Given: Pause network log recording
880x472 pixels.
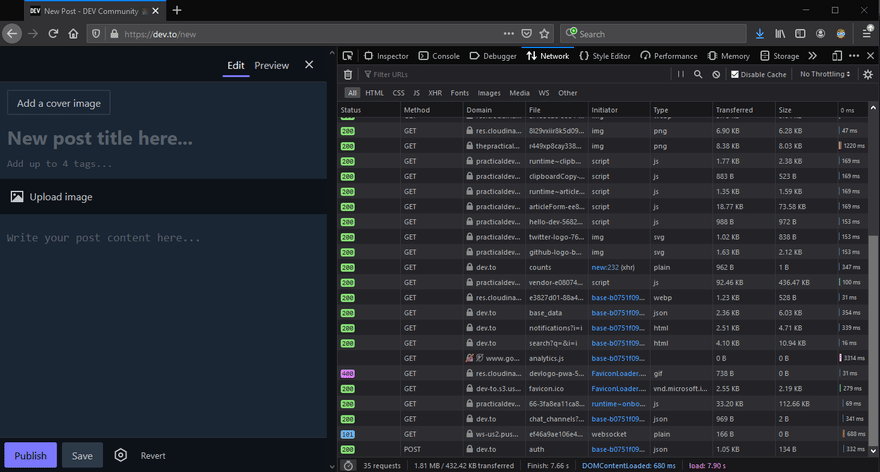Looking at the screenshot, I should tap(681, 74).
